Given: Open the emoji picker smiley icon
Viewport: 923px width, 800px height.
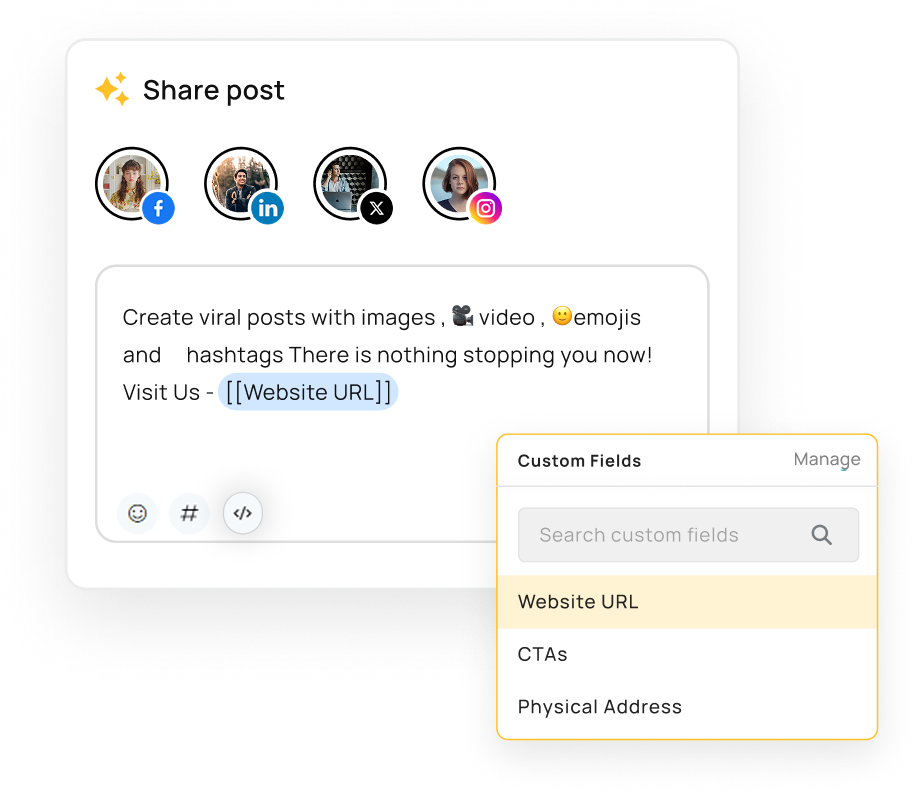Looking at the screenshot, I should [137, 513].
